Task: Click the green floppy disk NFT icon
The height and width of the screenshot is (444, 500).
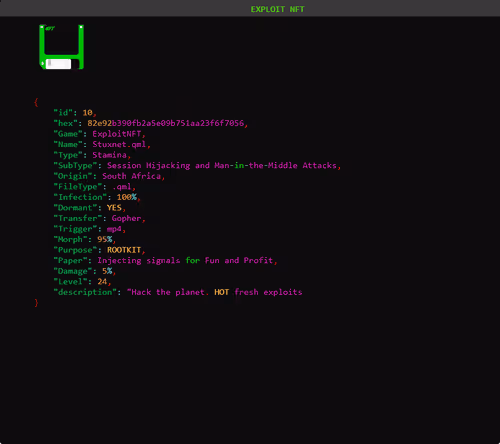Action: 61,47
